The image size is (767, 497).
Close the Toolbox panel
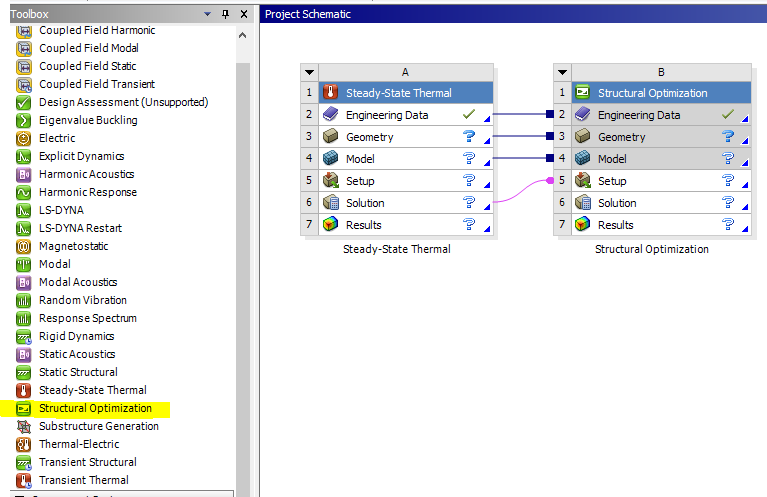(x=243, y=15)
